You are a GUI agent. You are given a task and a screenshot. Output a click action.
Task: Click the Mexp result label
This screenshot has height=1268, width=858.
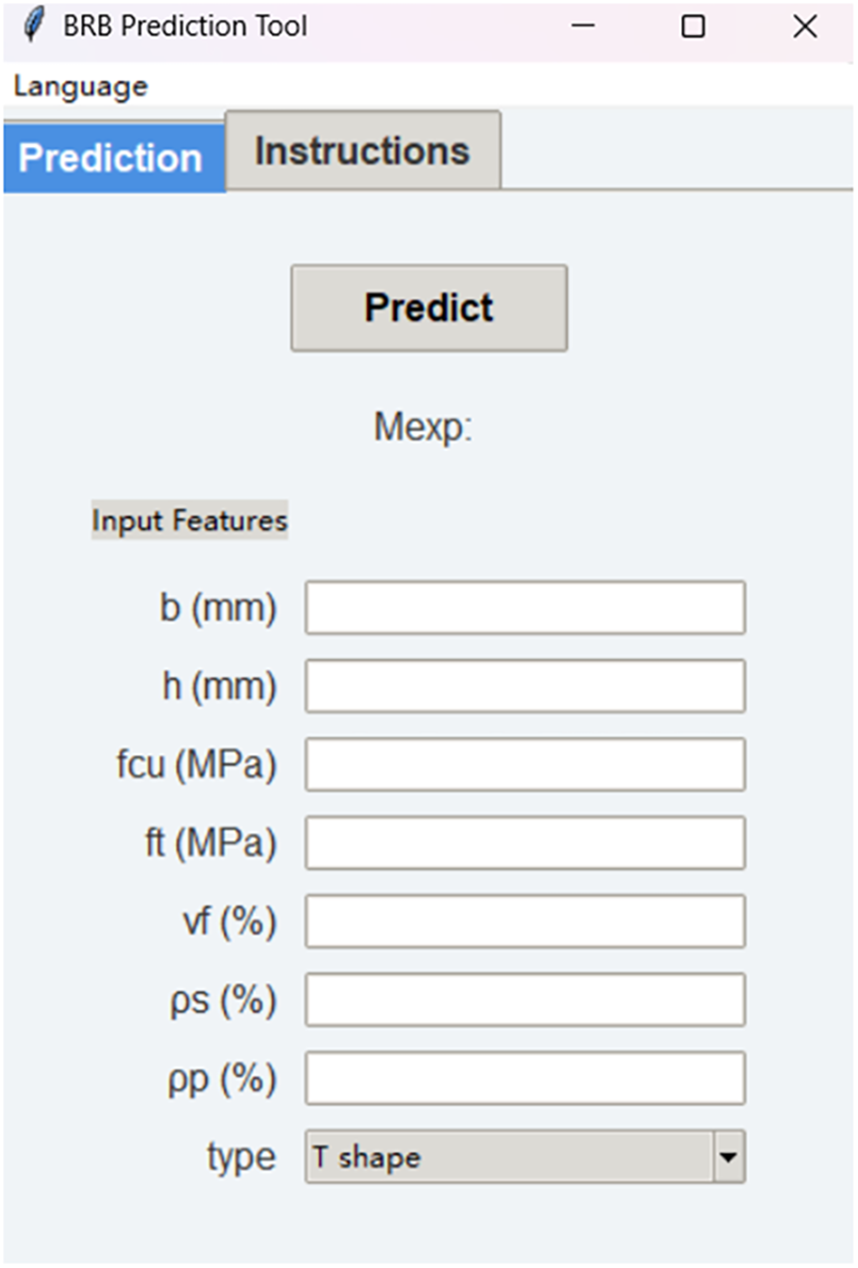423,428
